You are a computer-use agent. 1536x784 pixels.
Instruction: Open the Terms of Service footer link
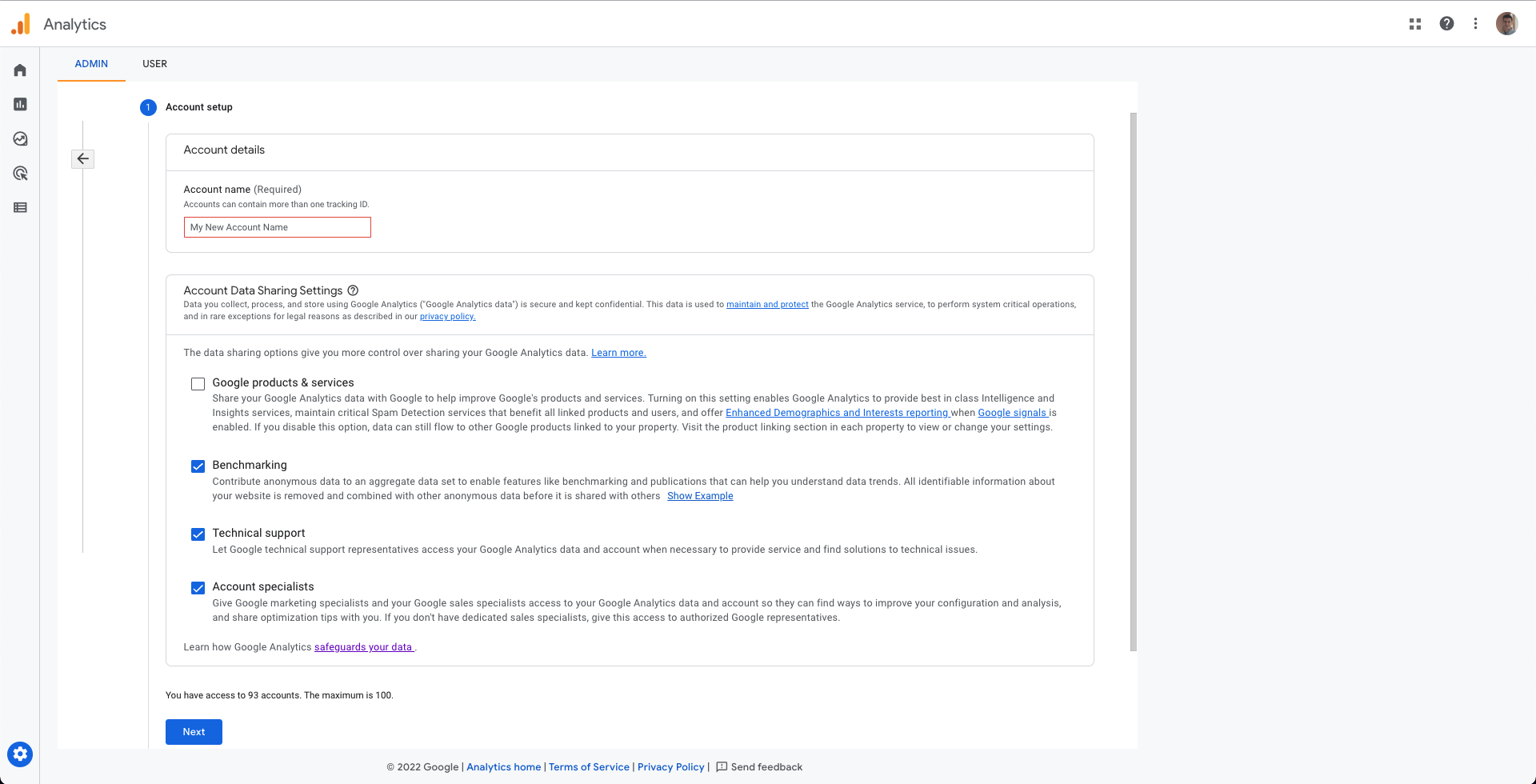tap(589, 767)
